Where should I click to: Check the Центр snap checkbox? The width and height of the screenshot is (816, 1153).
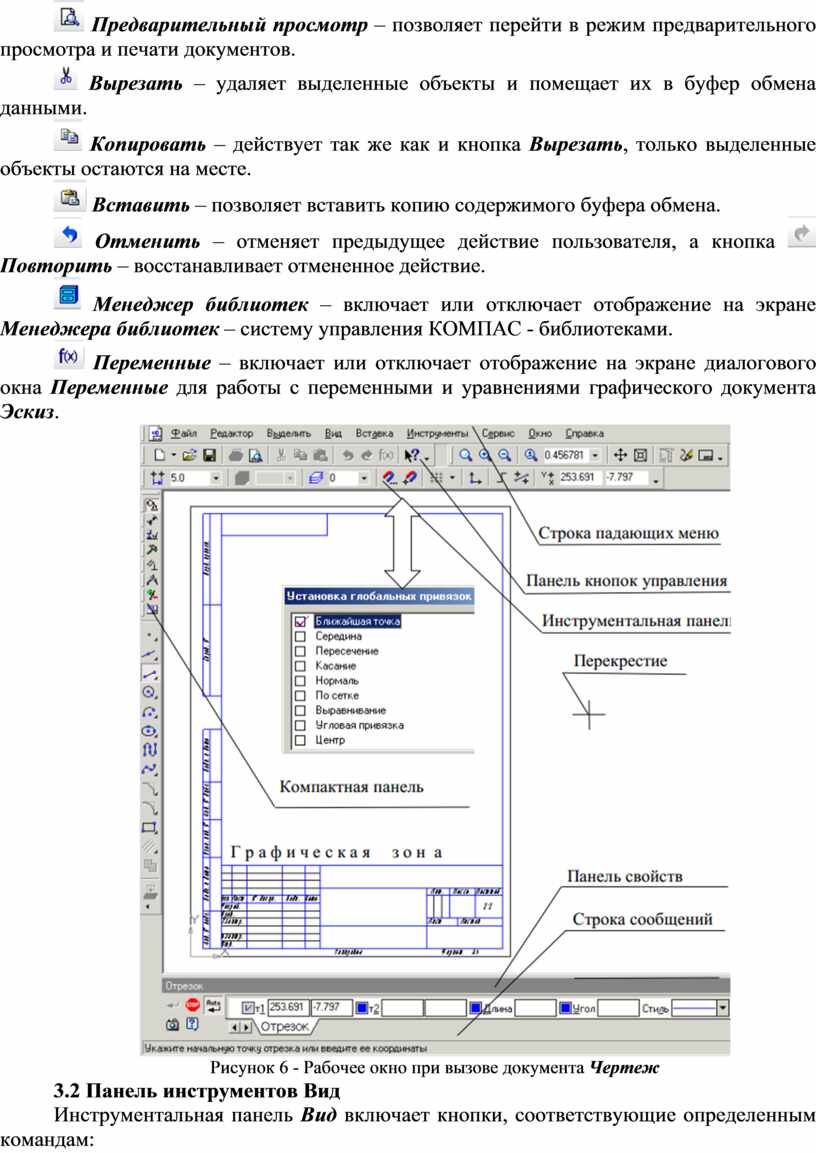(x=300, y=740)
